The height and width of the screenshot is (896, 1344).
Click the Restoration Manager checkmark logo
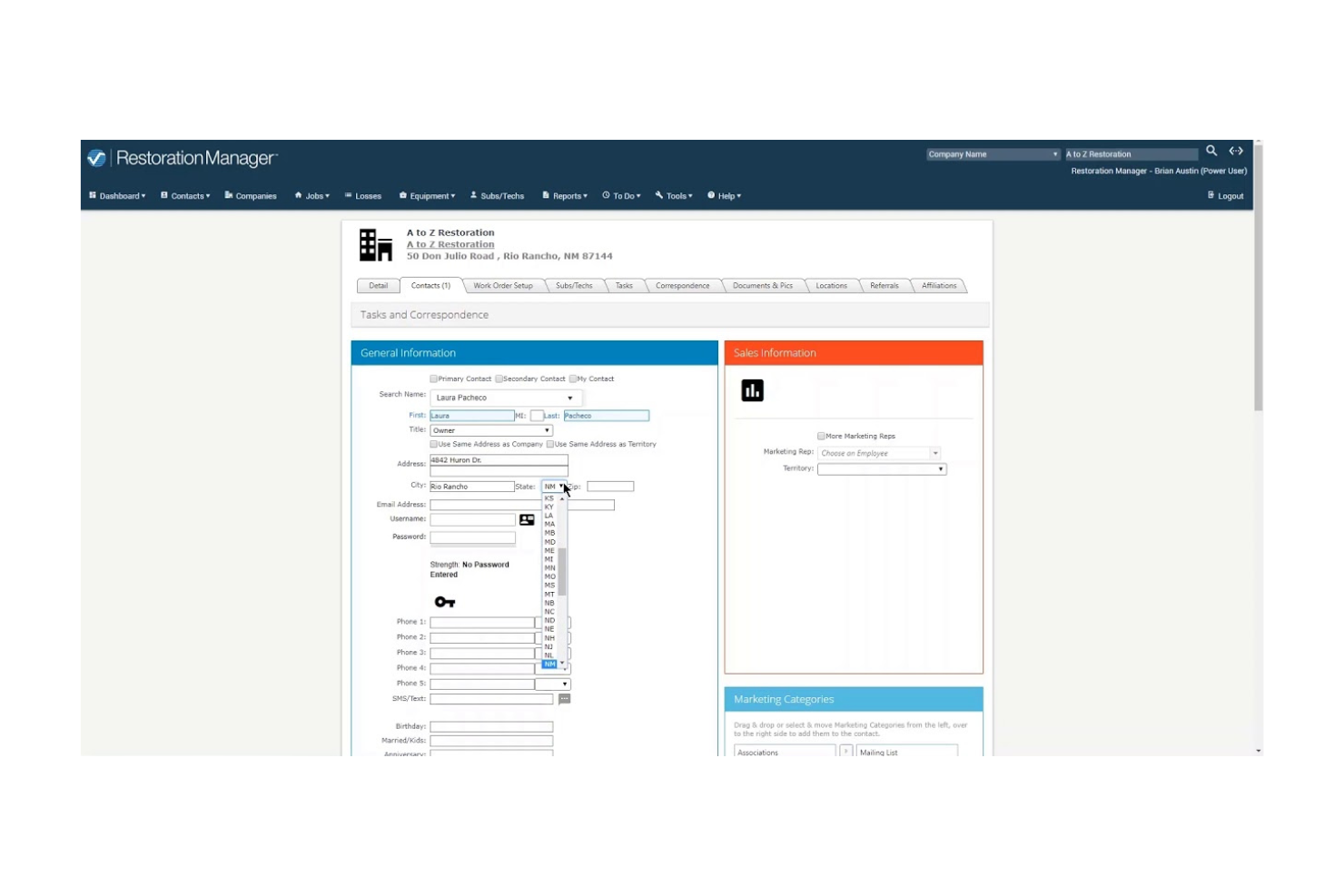96,158
